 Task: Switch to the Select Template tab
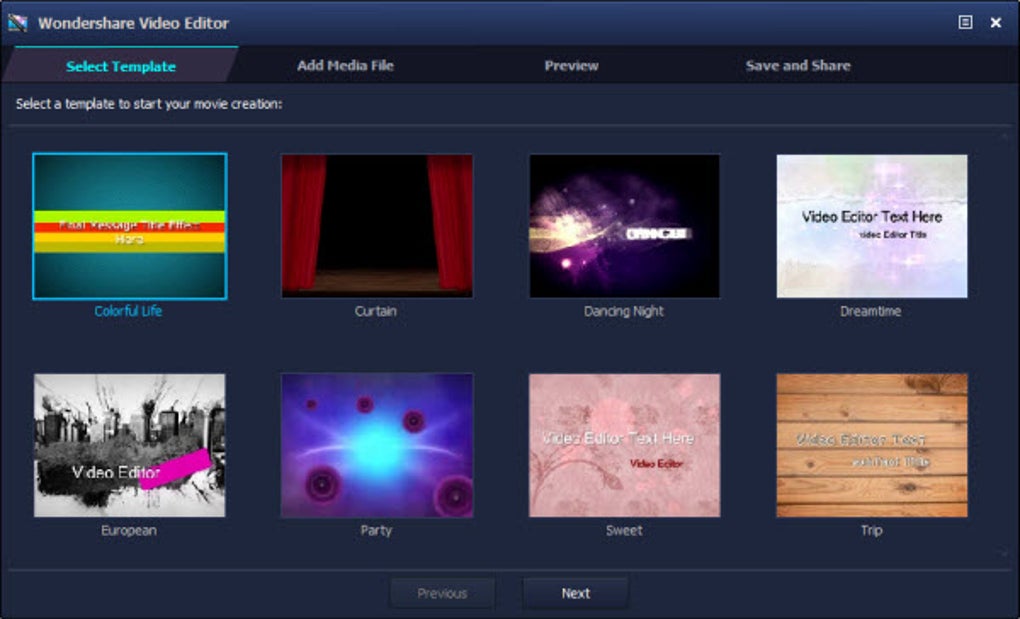[121, 66]
